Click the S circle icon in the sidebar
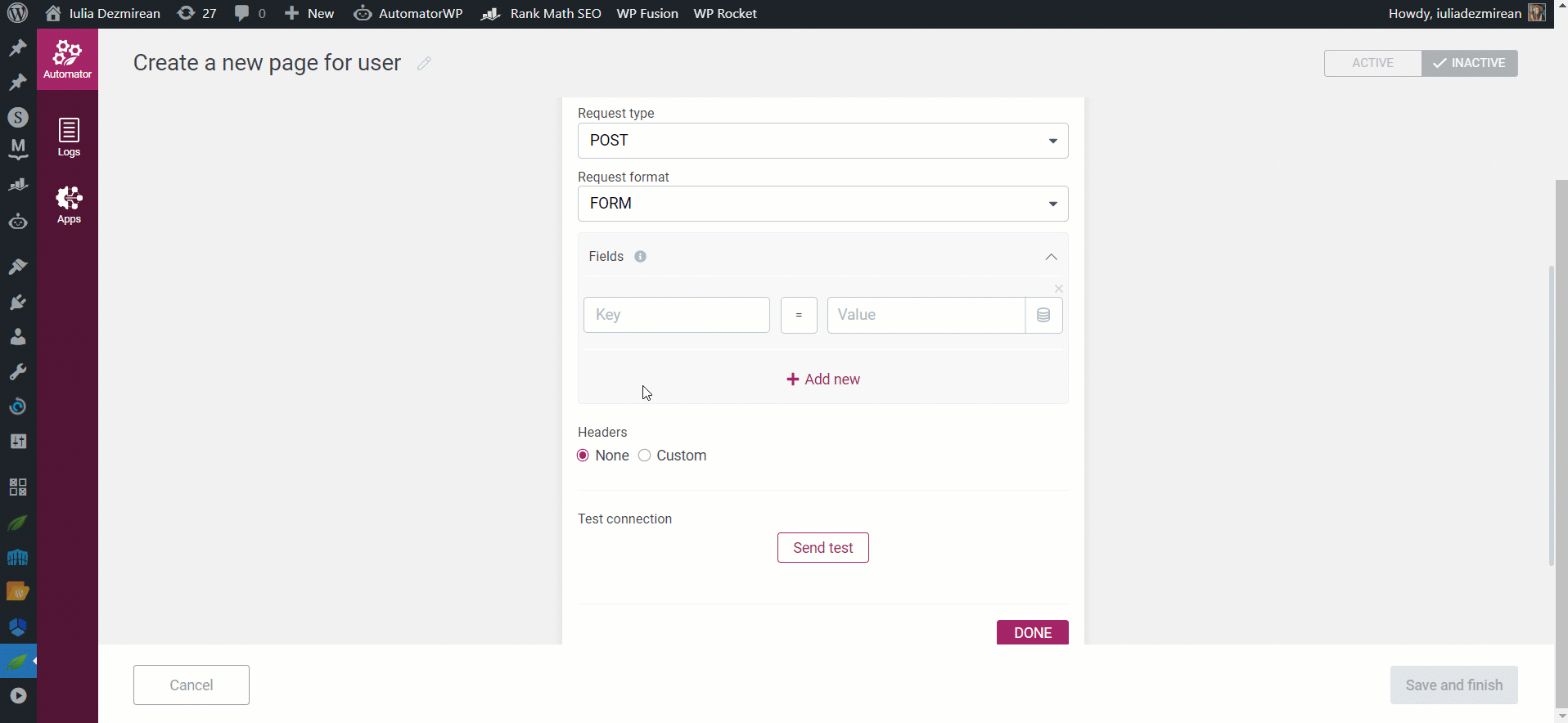The image size is (1568, 723). click(18, 117)
